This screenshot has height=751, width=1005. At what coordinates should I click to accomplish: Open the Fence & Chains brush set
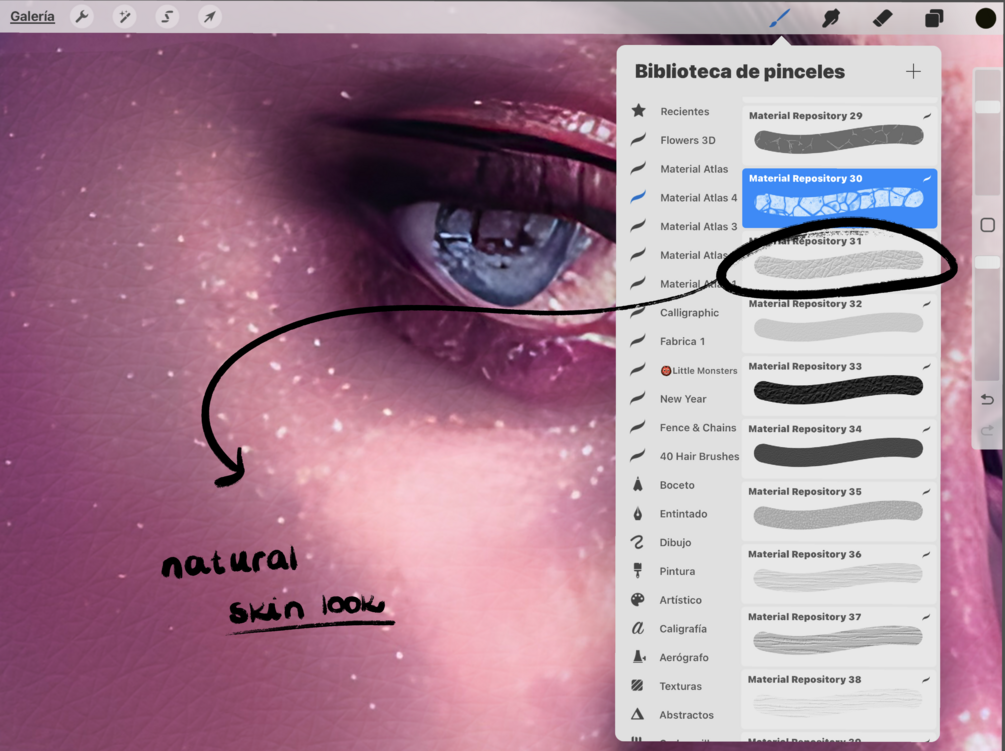click(x=685, y=427)
